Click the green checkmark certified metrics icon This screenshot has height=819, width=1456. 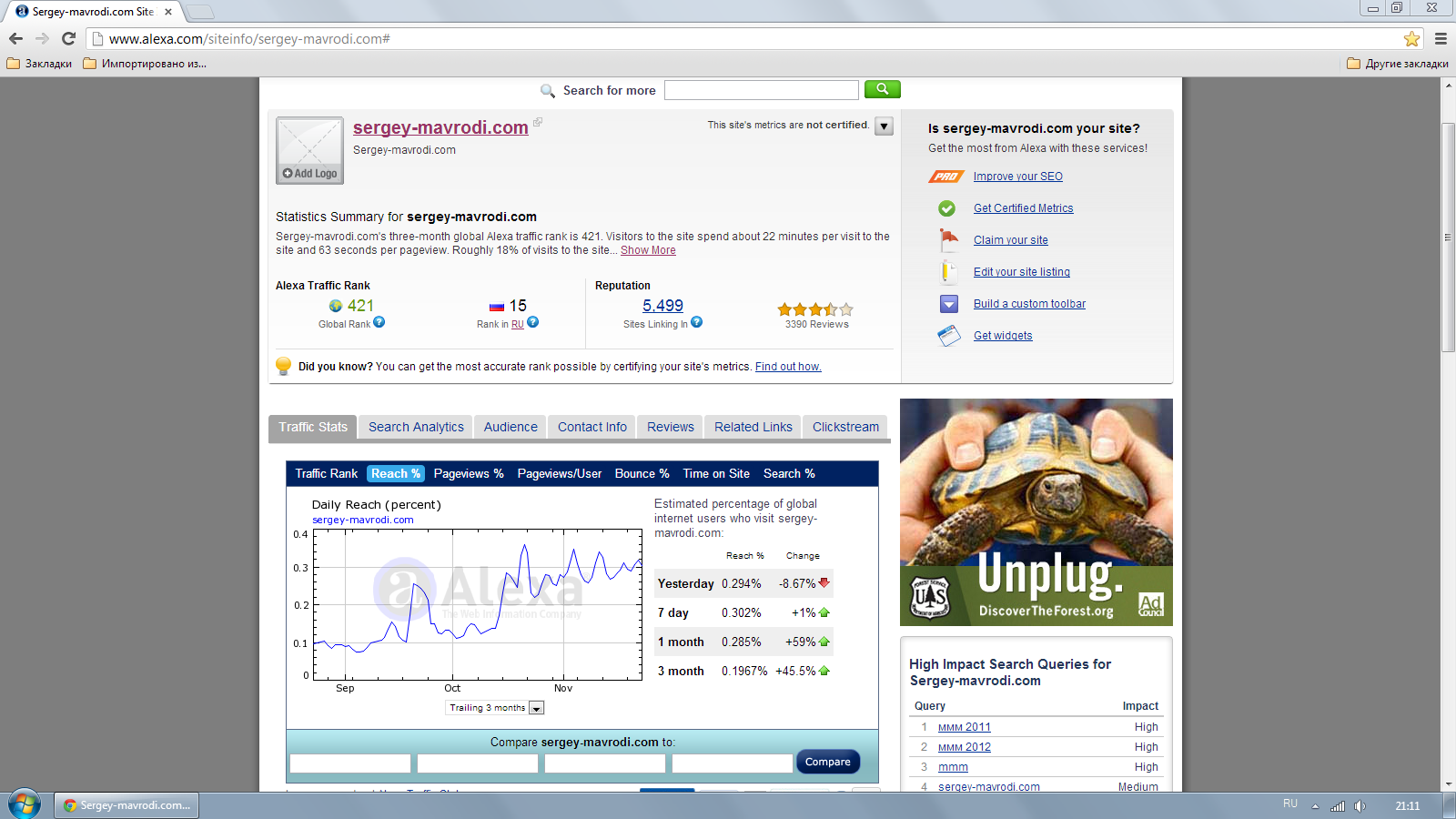click(x=947, y=208)
